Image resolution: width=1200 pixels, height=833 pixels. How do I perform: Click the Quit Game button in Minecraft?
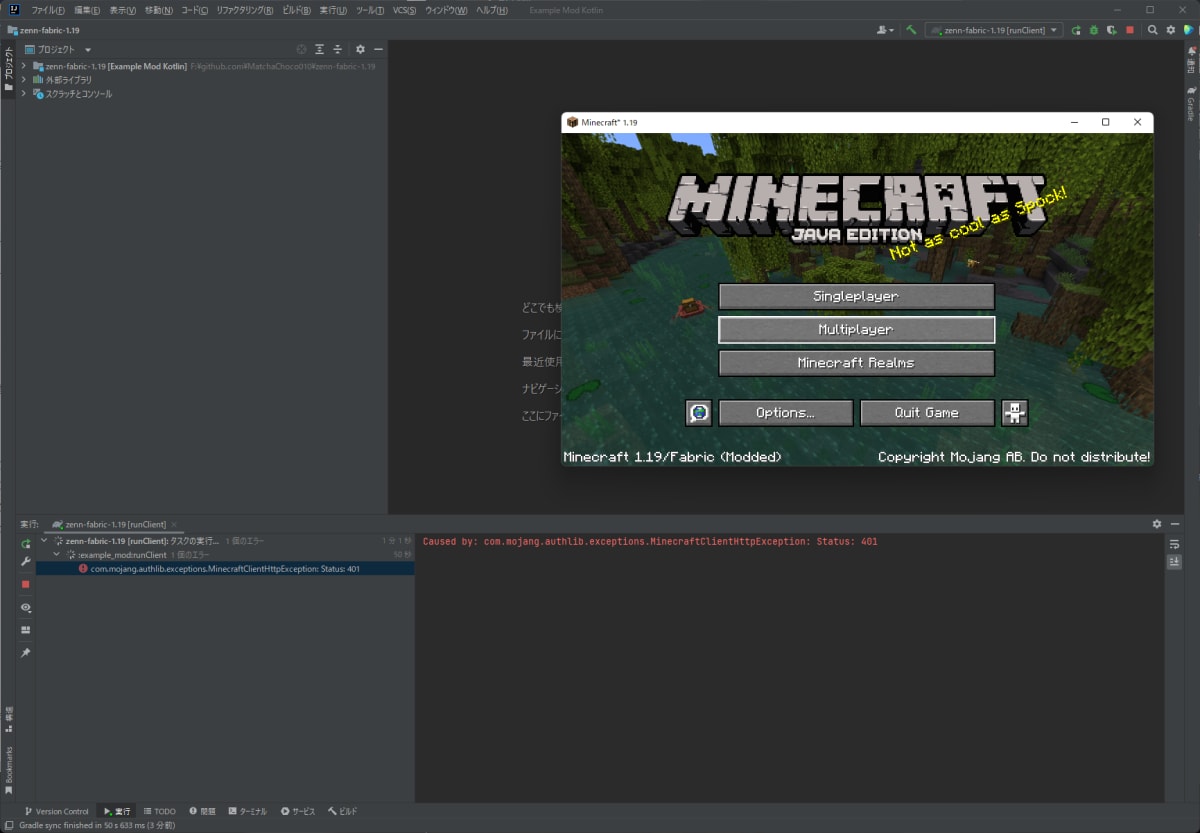click(x=927, y=412)
